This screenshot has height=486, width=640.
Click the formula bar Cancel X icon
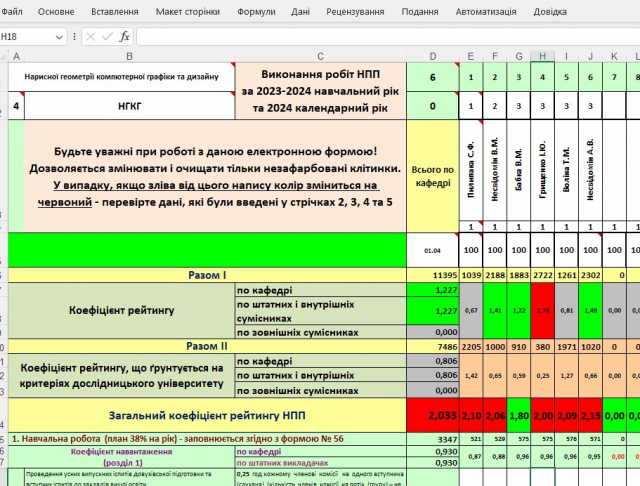point(91,37)
